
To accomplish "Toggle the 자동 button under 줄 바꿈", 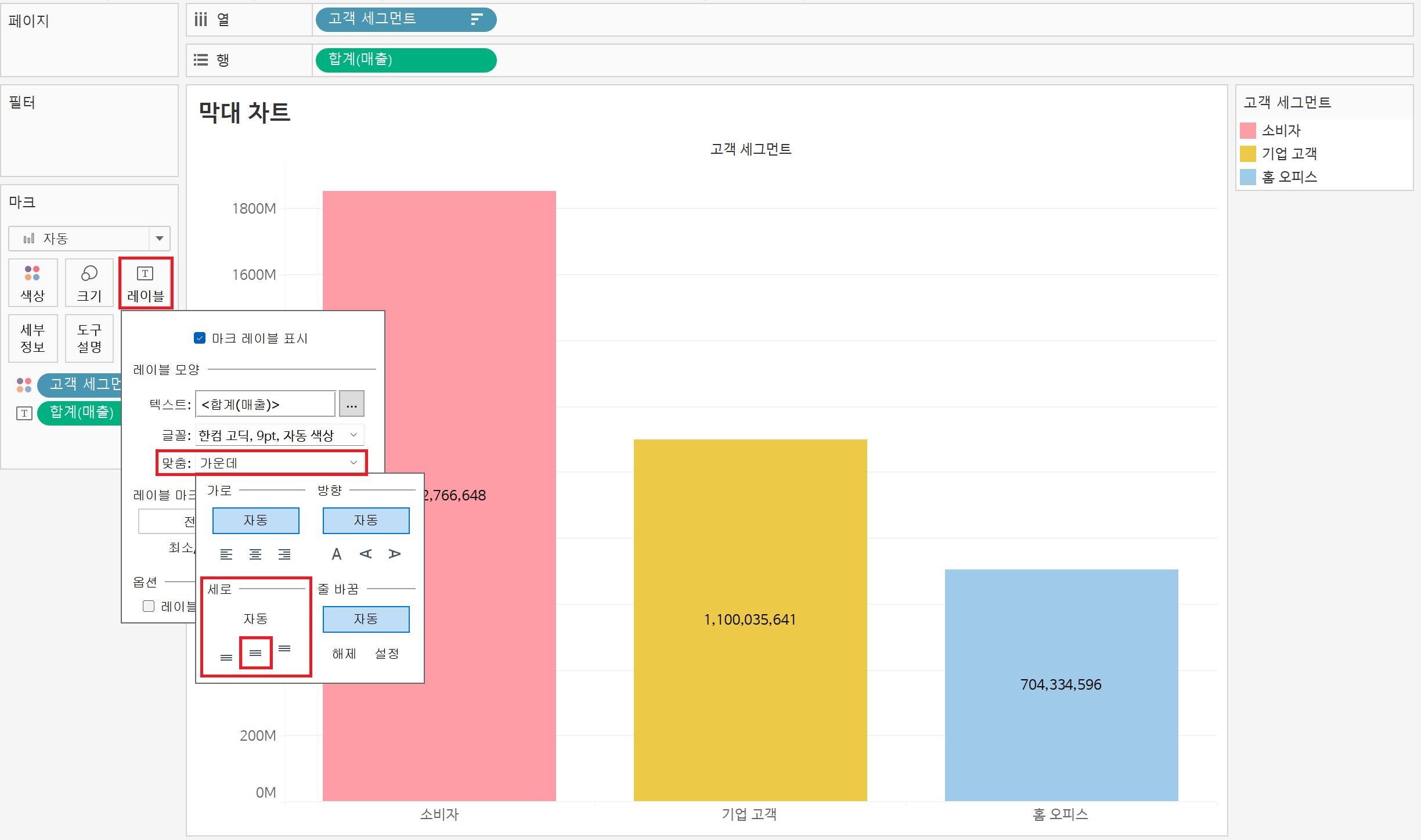I will (x=366, y=619).
